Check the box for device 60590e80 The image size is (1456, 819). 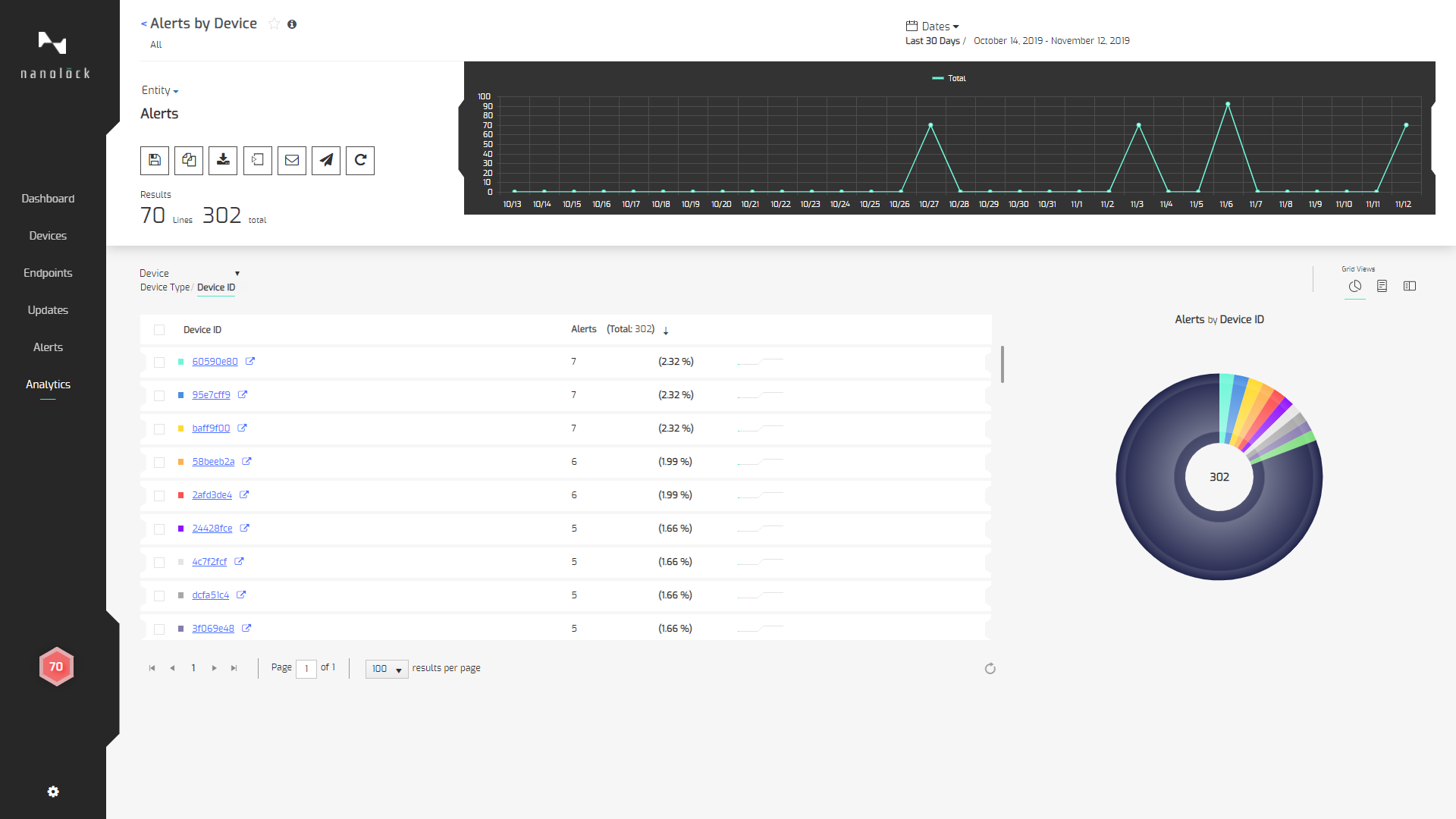click(159, 362)
